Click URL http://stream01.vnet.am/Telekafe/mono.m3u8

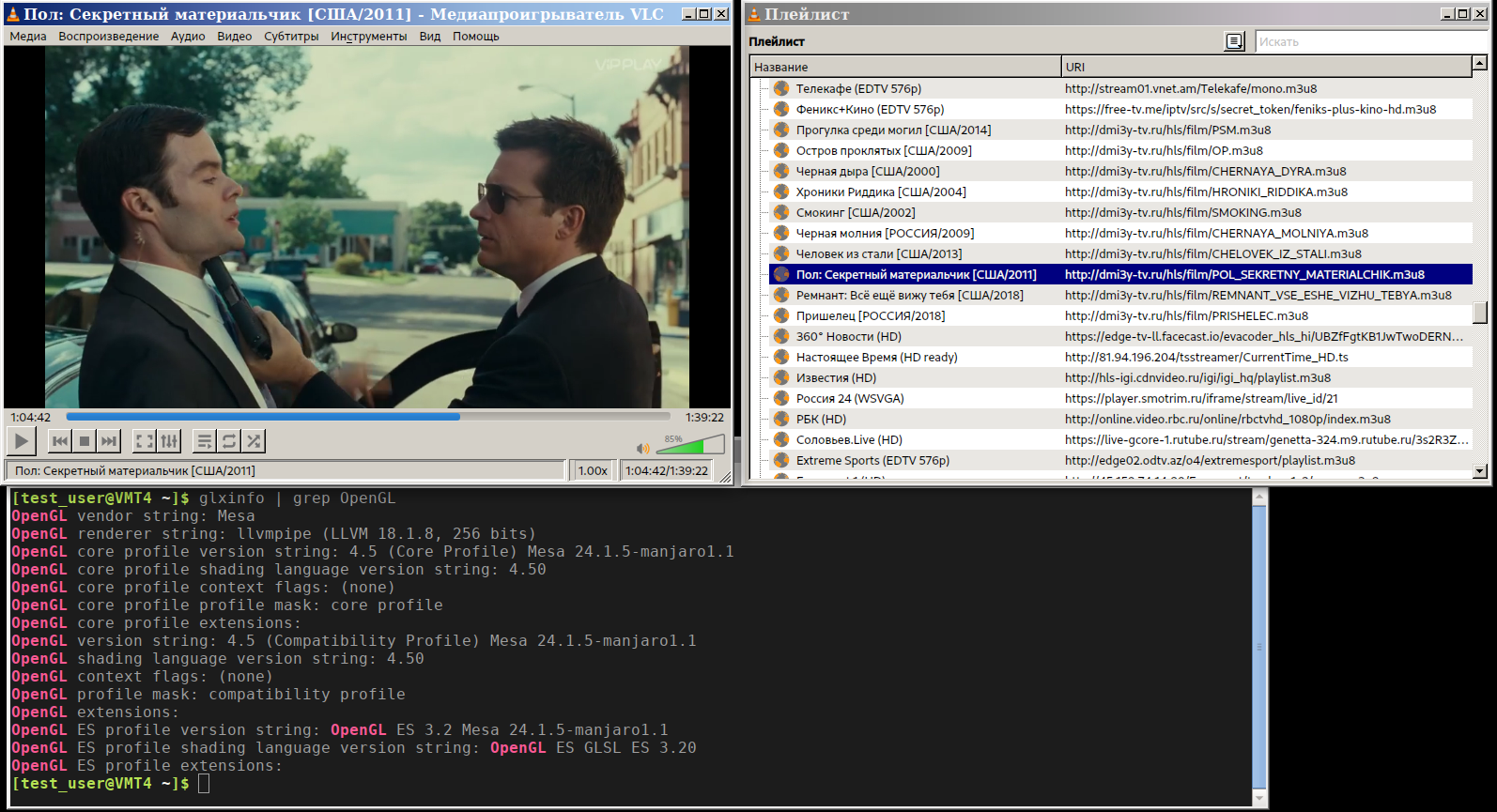(x=1191, y=88)
